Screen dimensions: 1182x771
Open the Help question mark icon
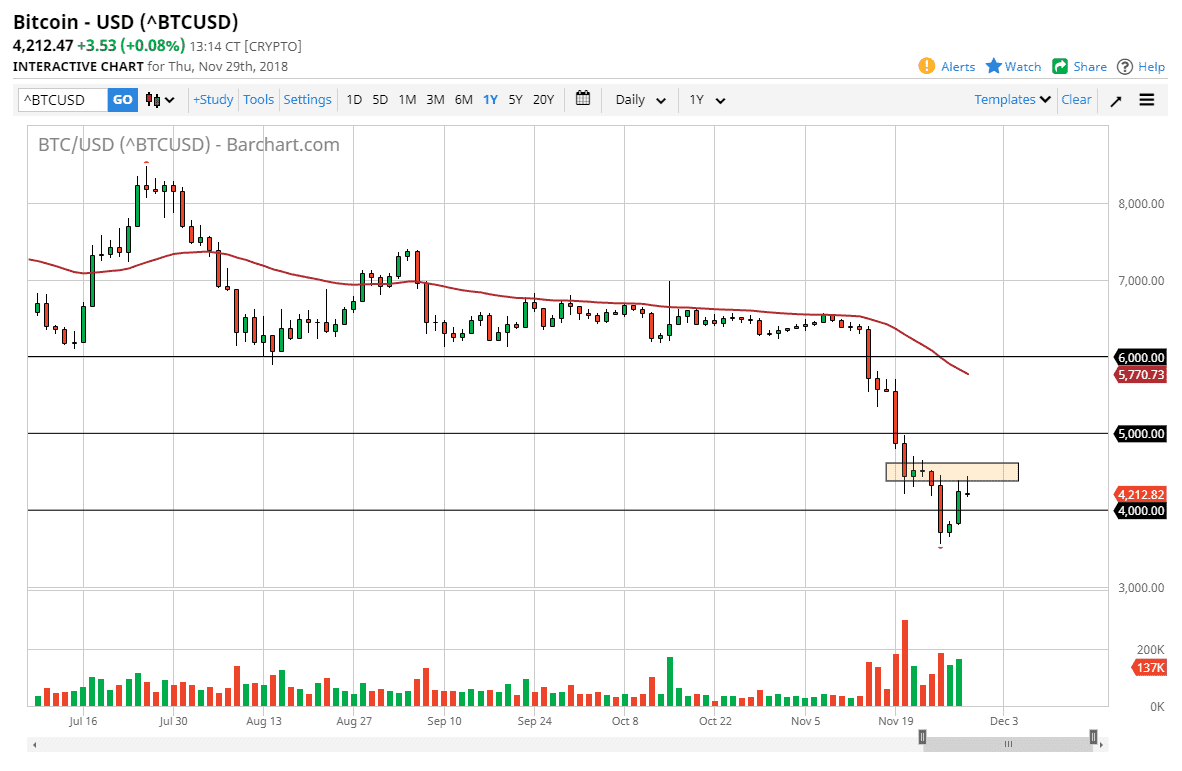(1127, 66)
